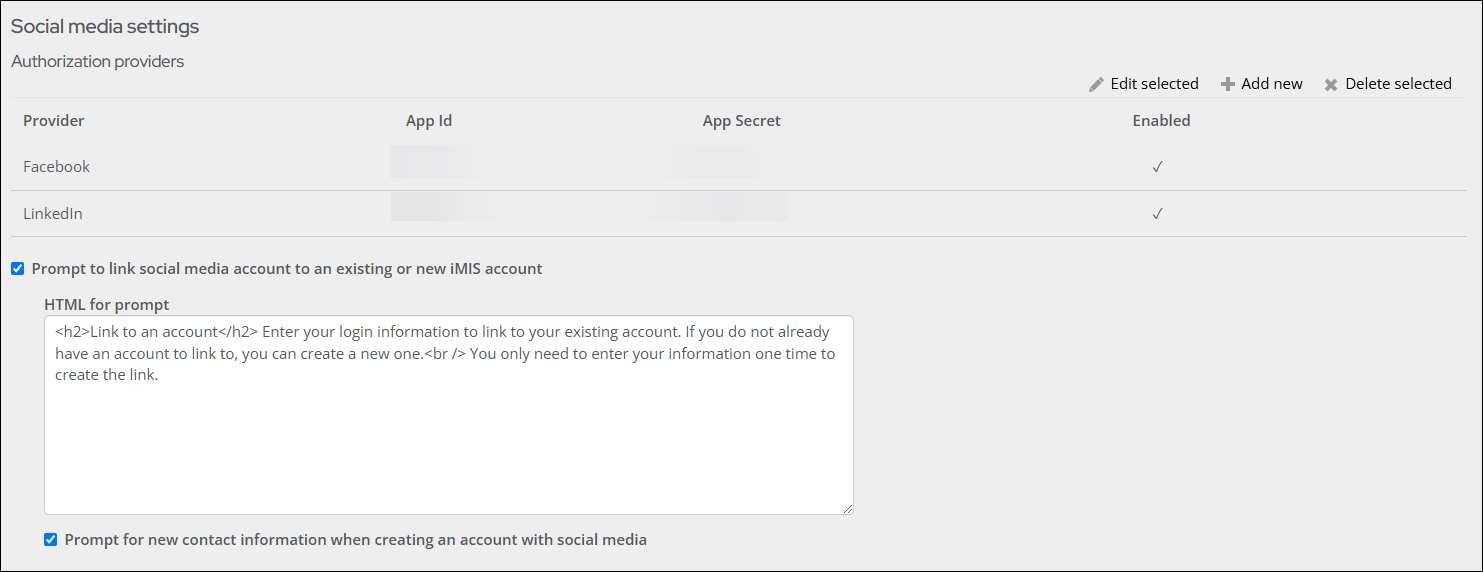Click the X icon for Delete selected

click(1331, 85)
